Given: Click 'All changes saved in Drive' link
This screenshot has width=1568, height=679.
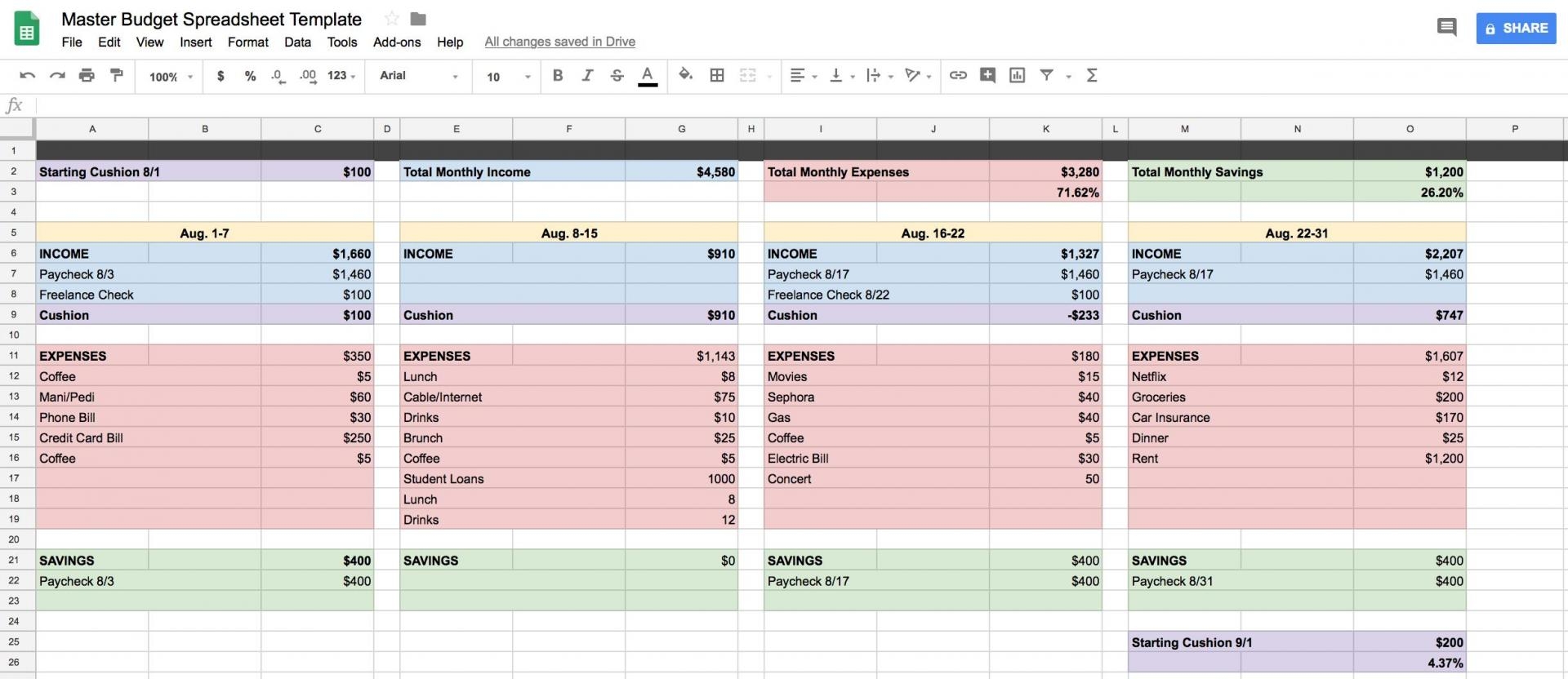Looking at the screenshot, I should (559, 42).
